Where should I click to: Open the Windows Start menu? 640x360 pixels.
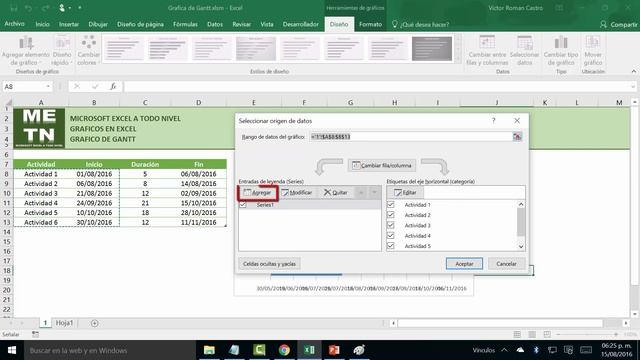(11, 350)
